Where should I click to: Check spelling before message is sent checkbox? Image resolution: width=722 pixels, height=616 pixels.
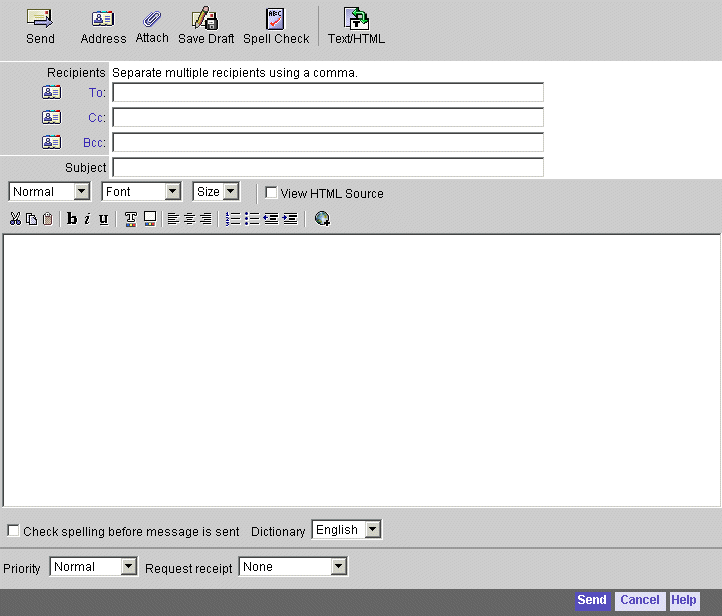click(x=14, y=530)
